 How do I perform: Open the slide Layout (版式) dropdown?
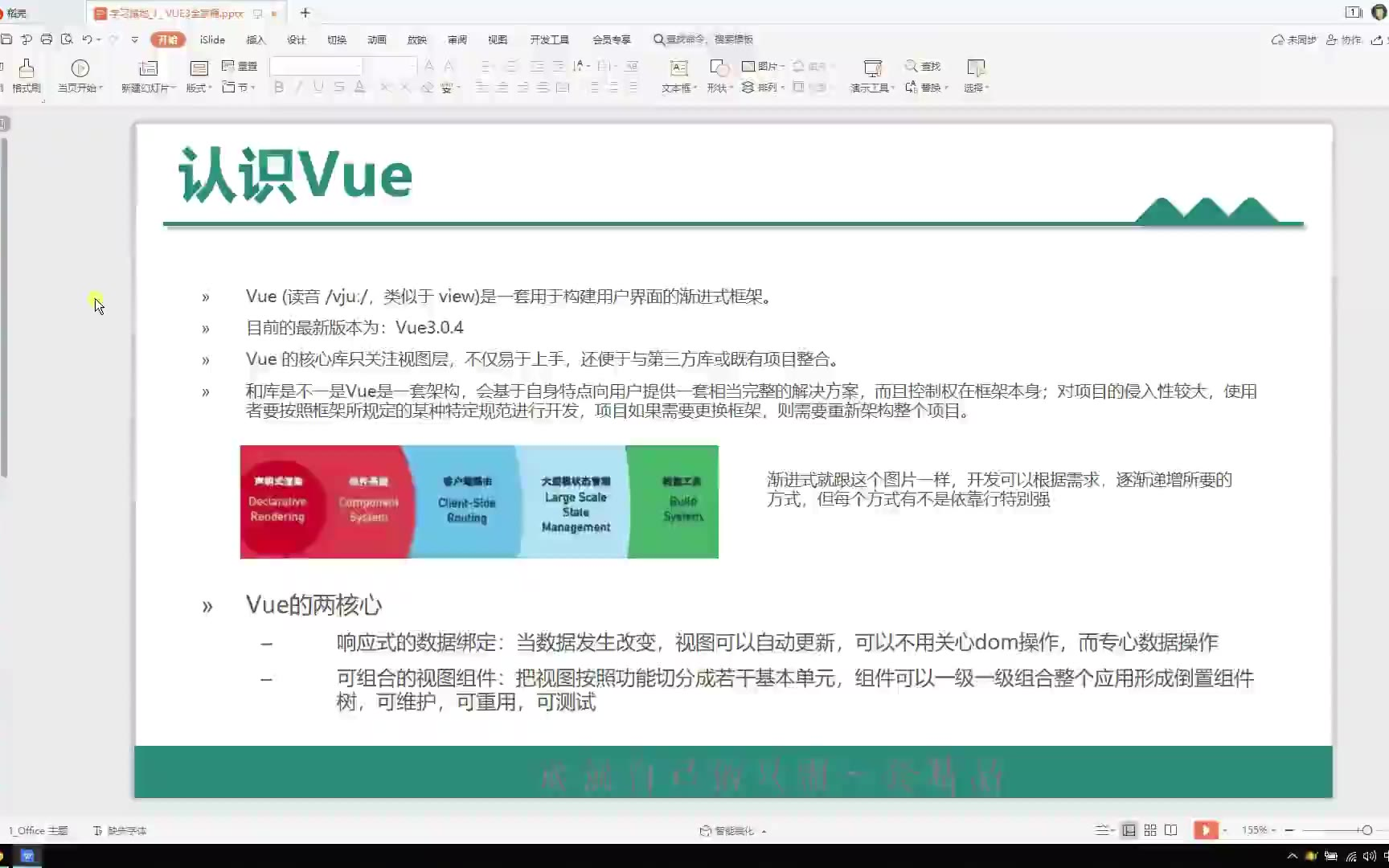point(199,88)
